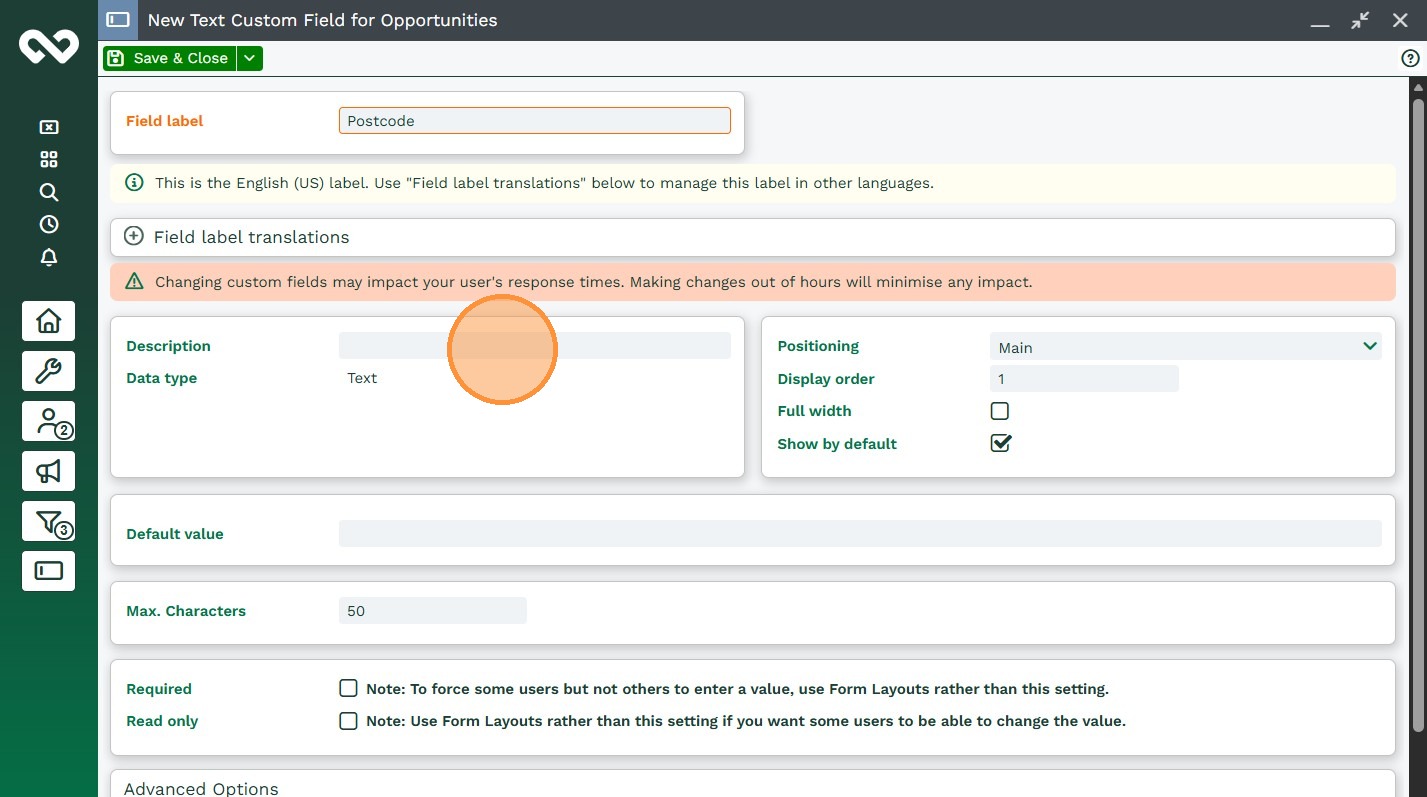Tick the Read only checkbox
This screenshot has width=1427, height=797.
[348, 721]
